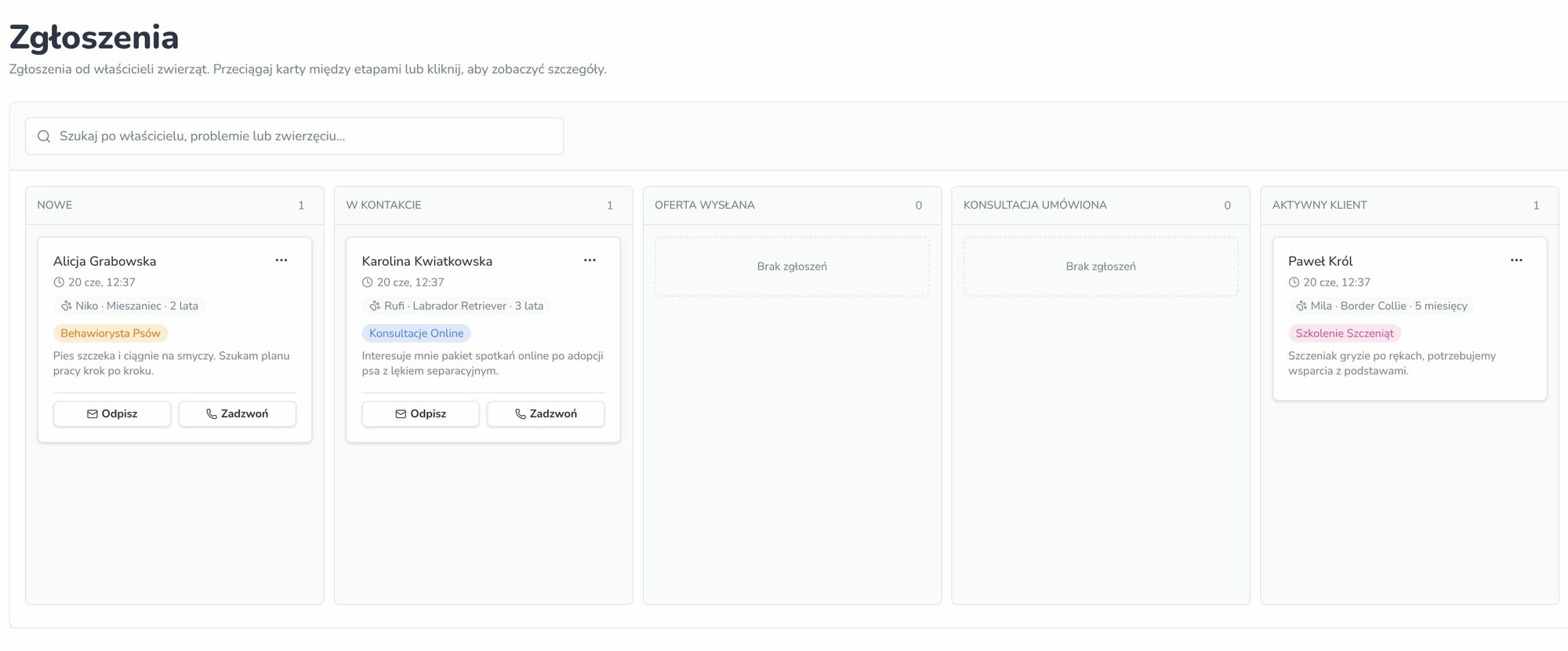1568x651 pixels.
Task: Reply to Karolina Kwiatkowska with Odpisz
Action: [420, 414]
